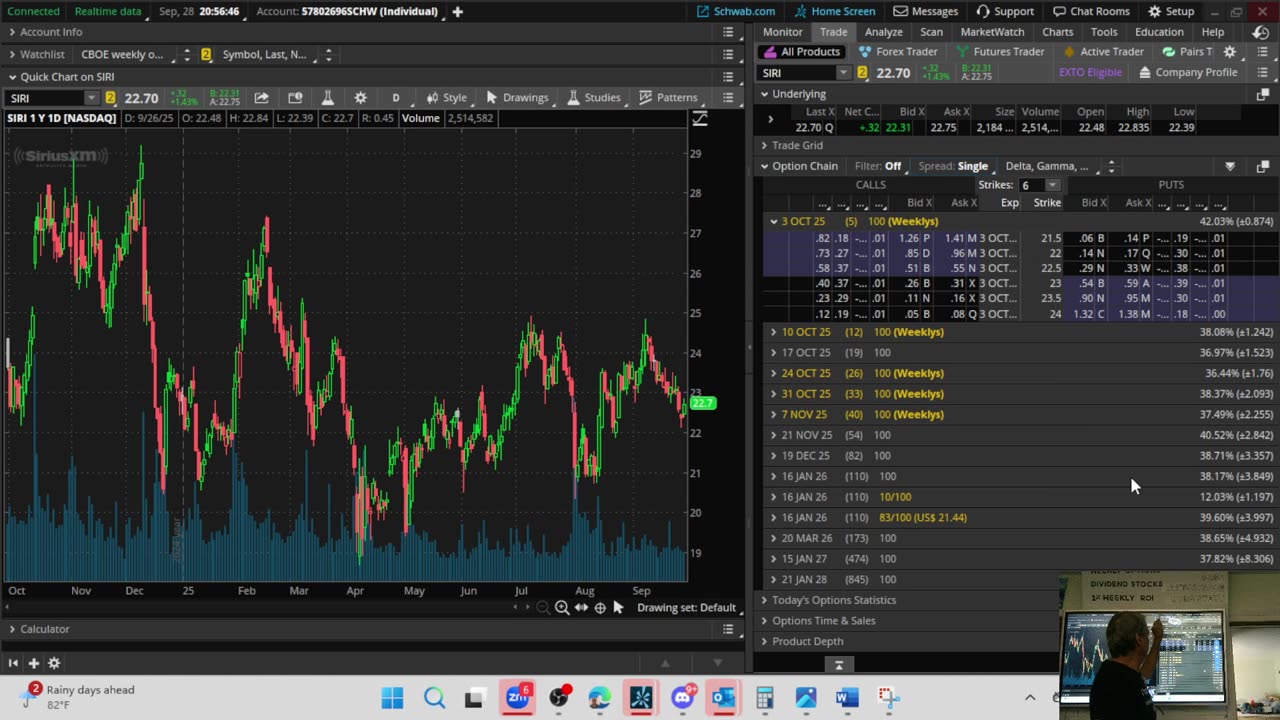Open the Company Profile button
The image size is (1280, 720).
1188,73
